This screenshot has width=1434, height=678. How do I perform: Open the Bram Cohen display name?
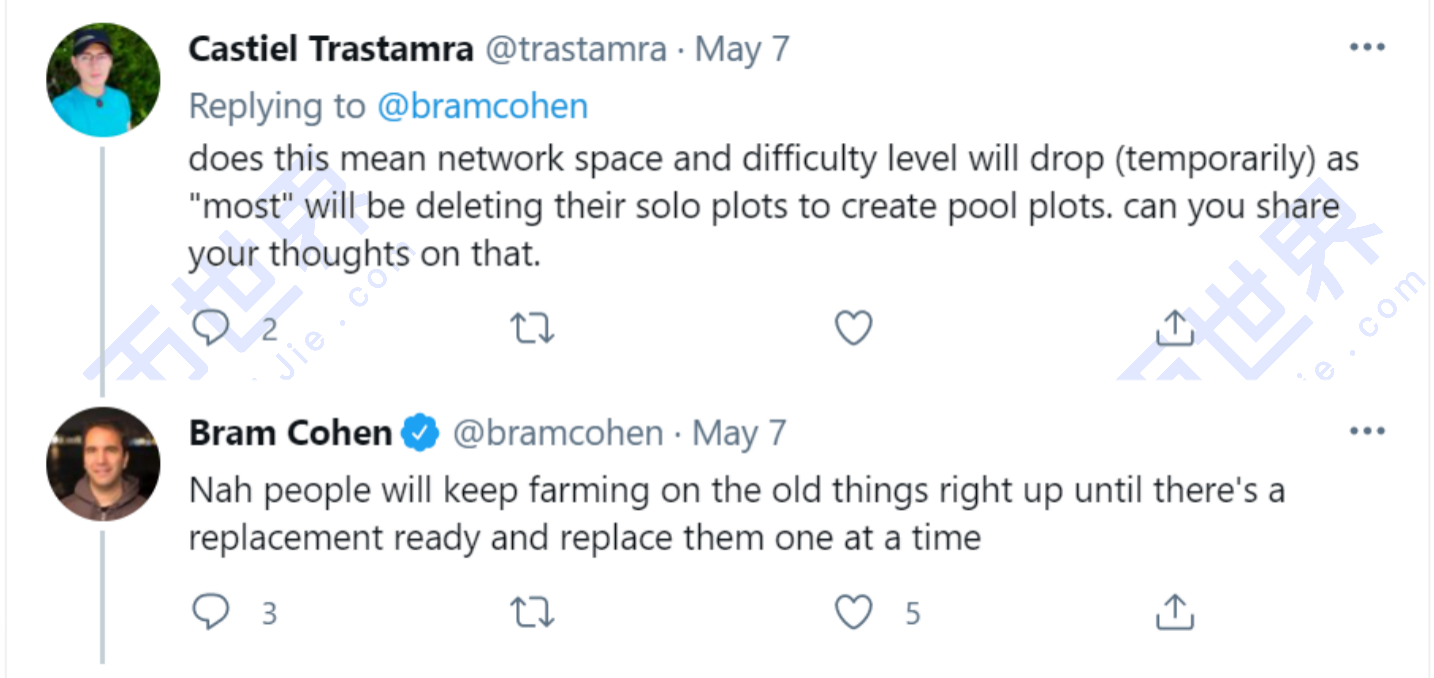point(290,433)
